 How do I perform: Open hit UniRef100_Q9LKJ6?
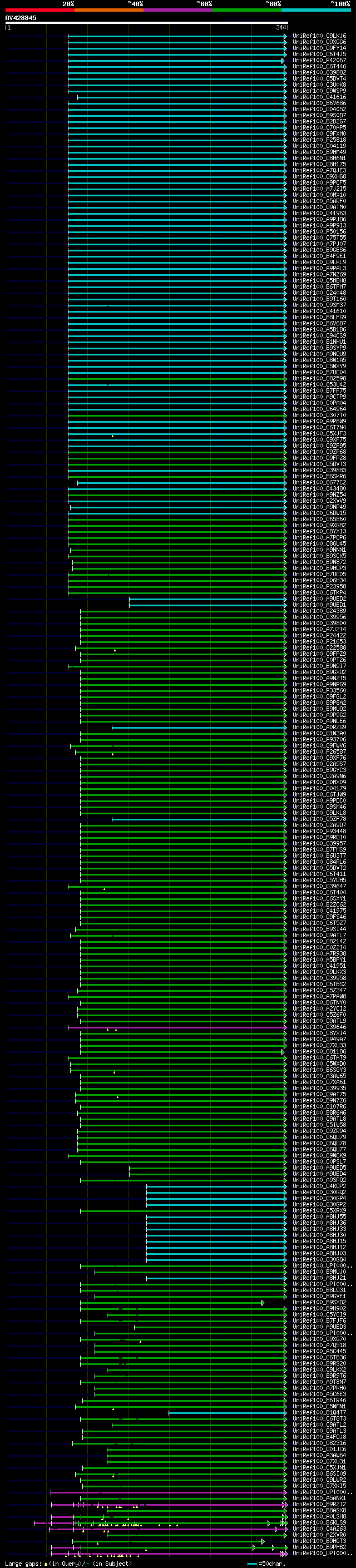[319, 36]
